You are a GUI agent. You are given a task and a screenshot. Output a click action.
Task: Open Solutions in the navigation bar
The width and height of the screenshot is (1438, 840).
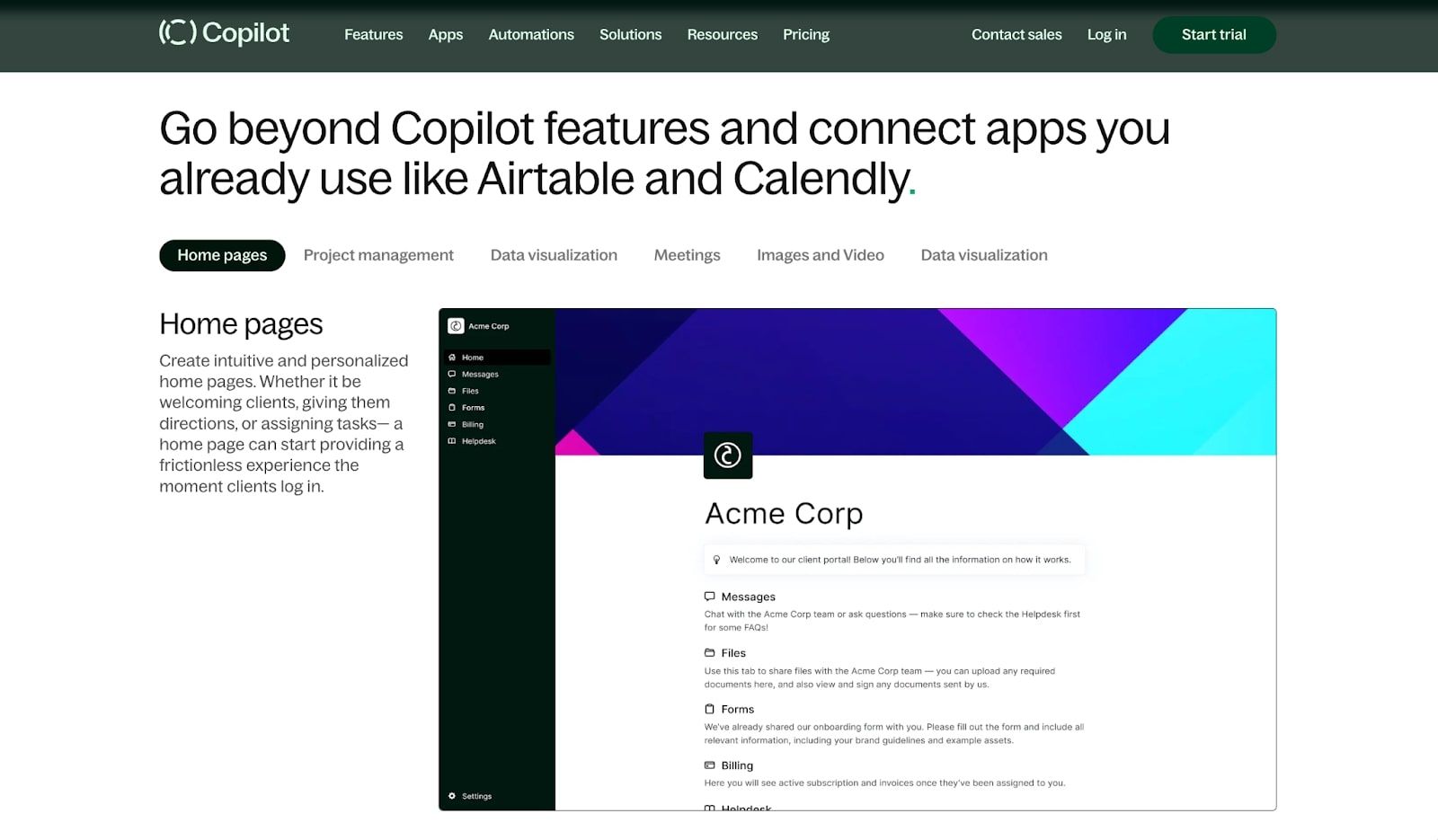(630, 34)
